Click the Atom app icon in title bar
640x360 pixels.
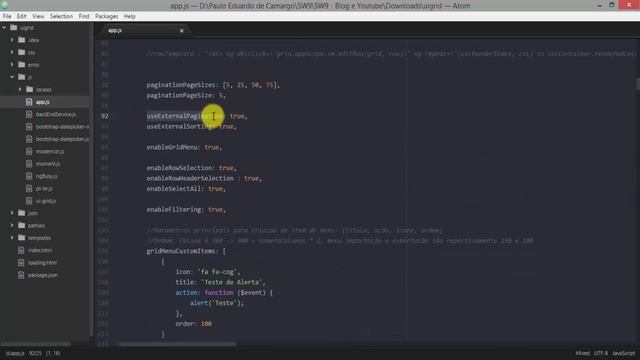pos(5,5)
